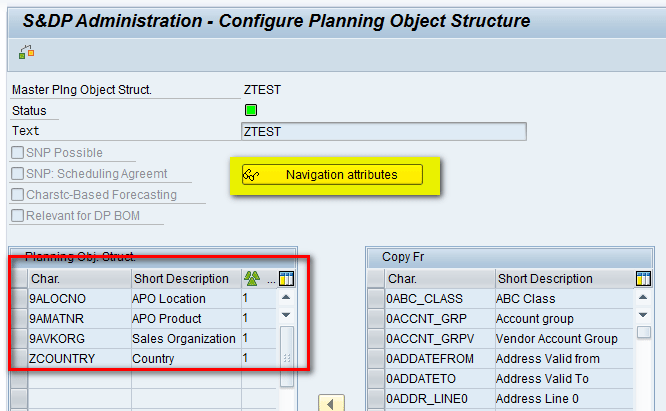Click the green Status indicator square

point(251,110)
